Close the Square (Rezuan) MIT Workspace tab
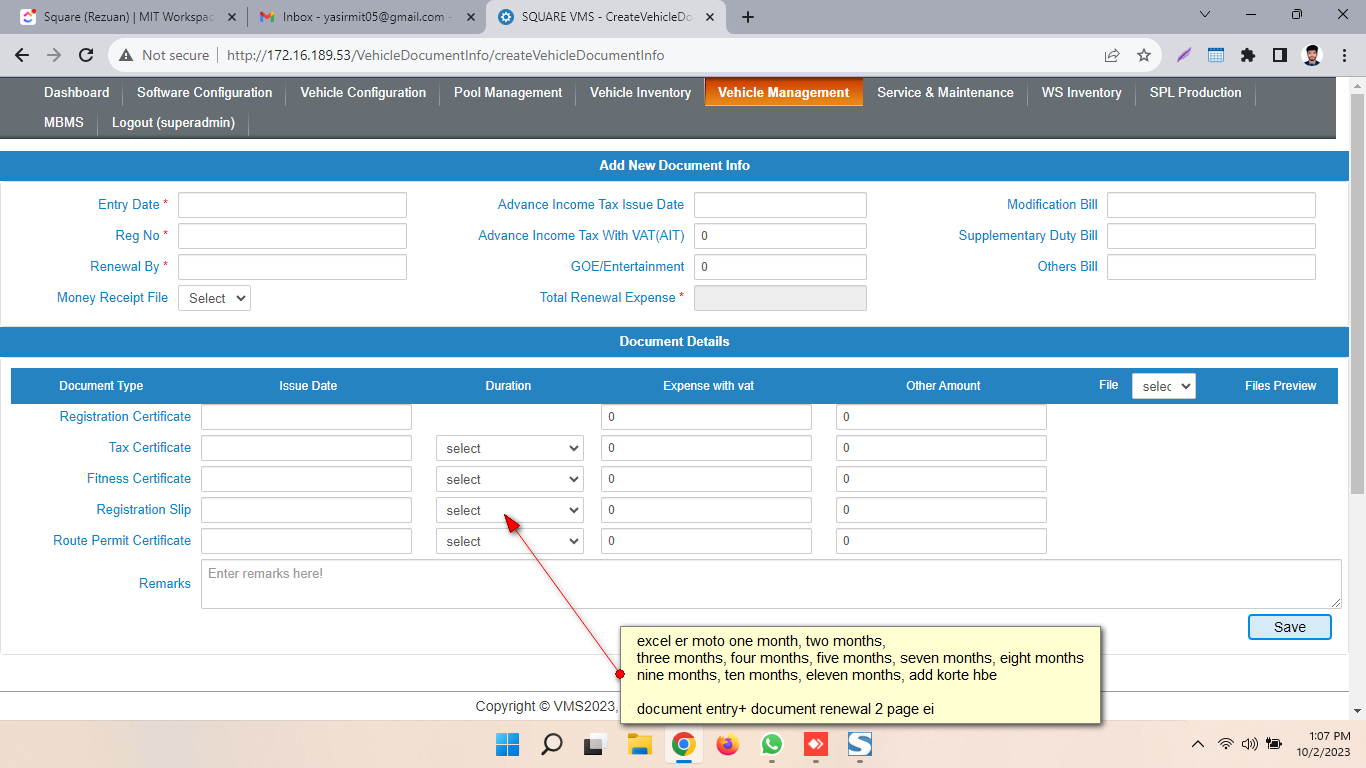 (233, 17)
